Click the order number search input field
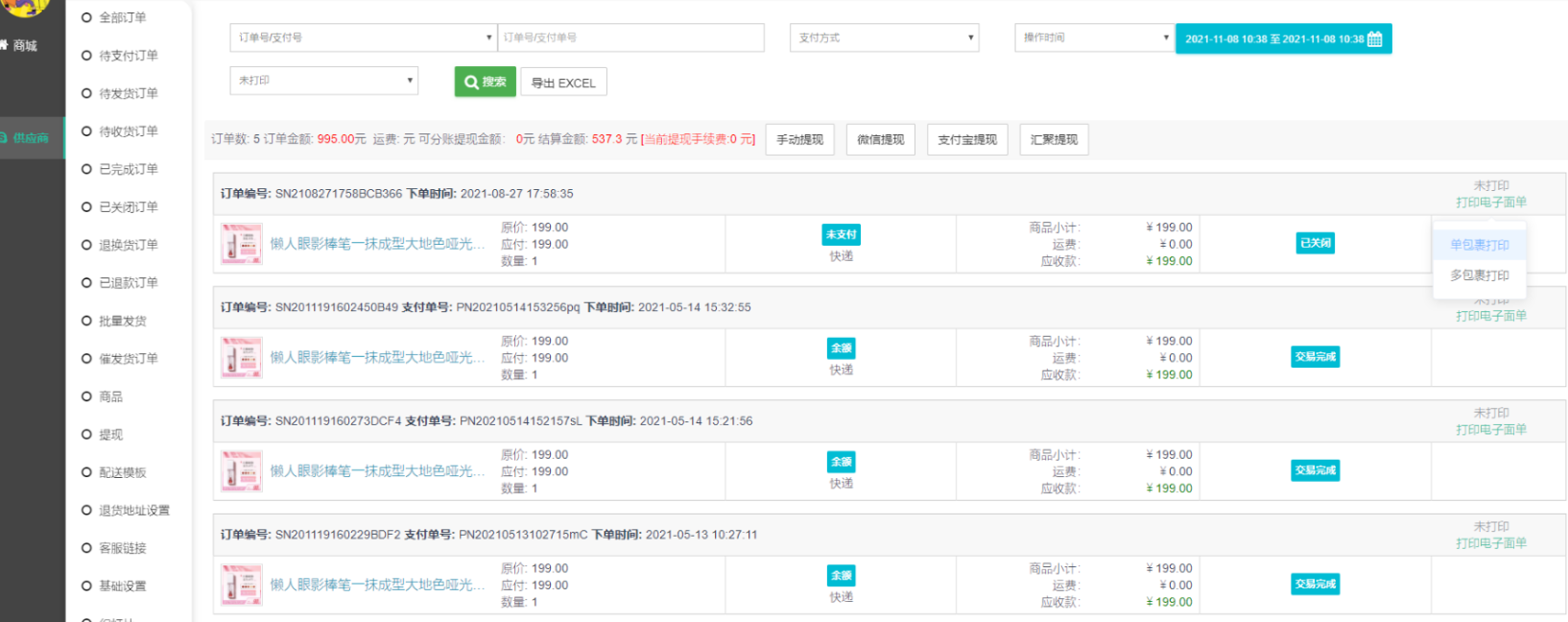Screen dimensions: 1568x622 (631, 38)
